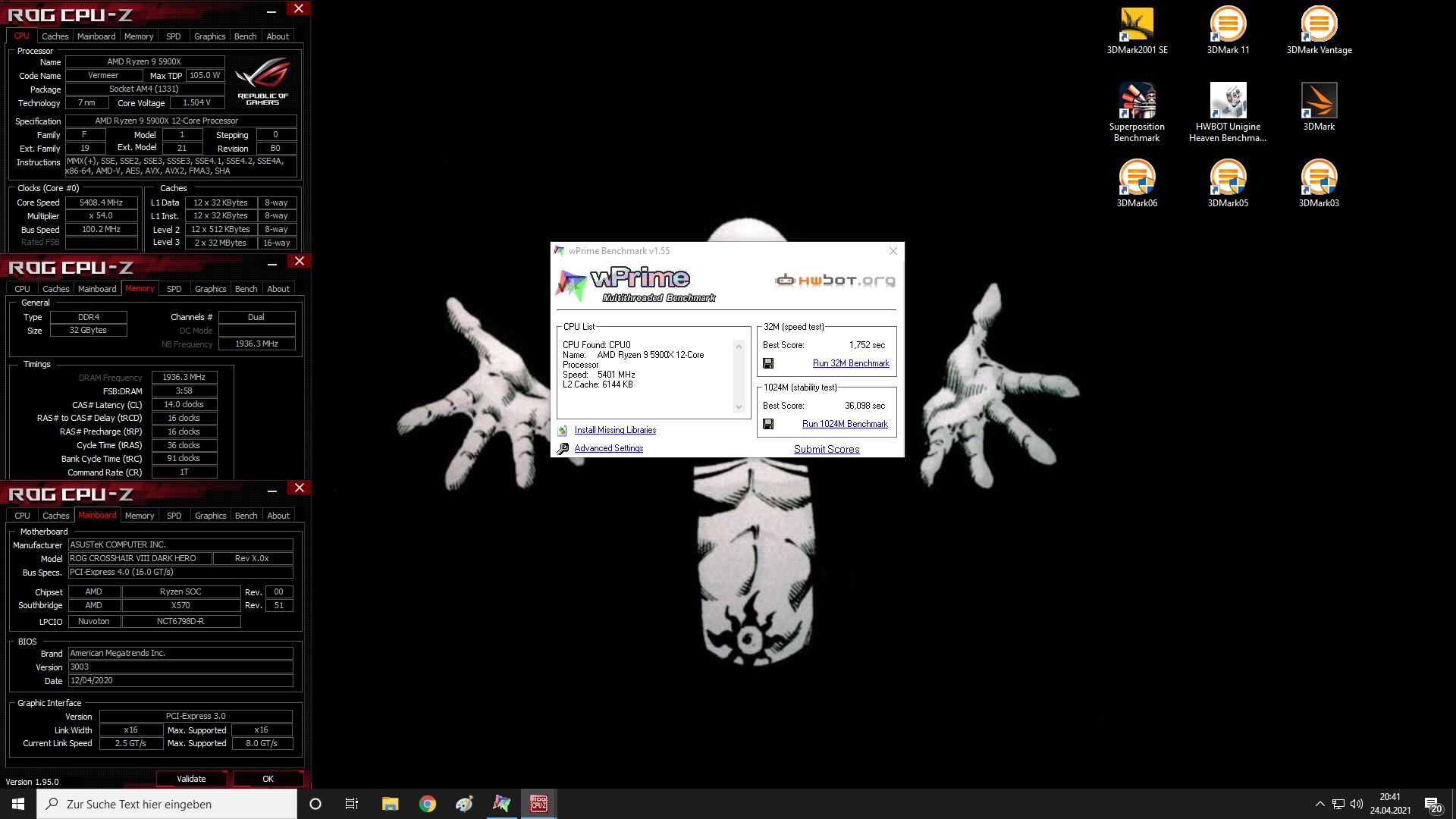Viewport: 1456px width, 819px height.
Task: Click the memory Size value 32 GBytes
Action: (x=88, y=331)
